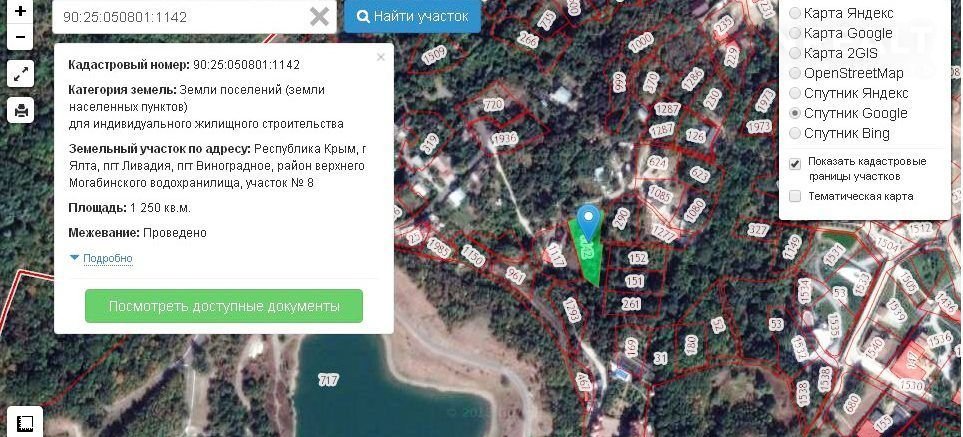Clear the cadastral number search field
Image resolution: width=963 pixels, height=437 pixels.
[319, 17]
